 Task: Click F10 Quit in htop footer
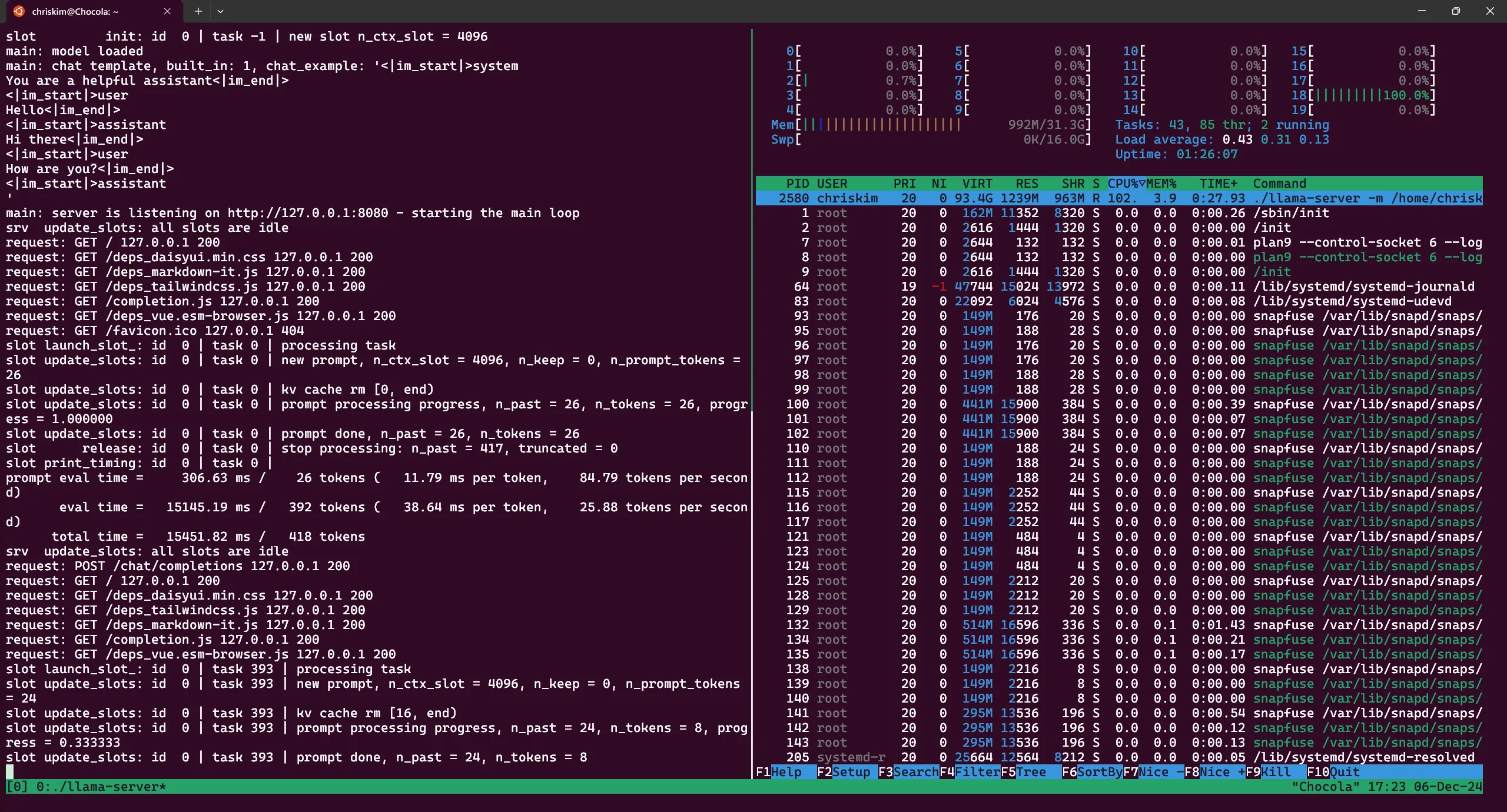click(1333, 772)
